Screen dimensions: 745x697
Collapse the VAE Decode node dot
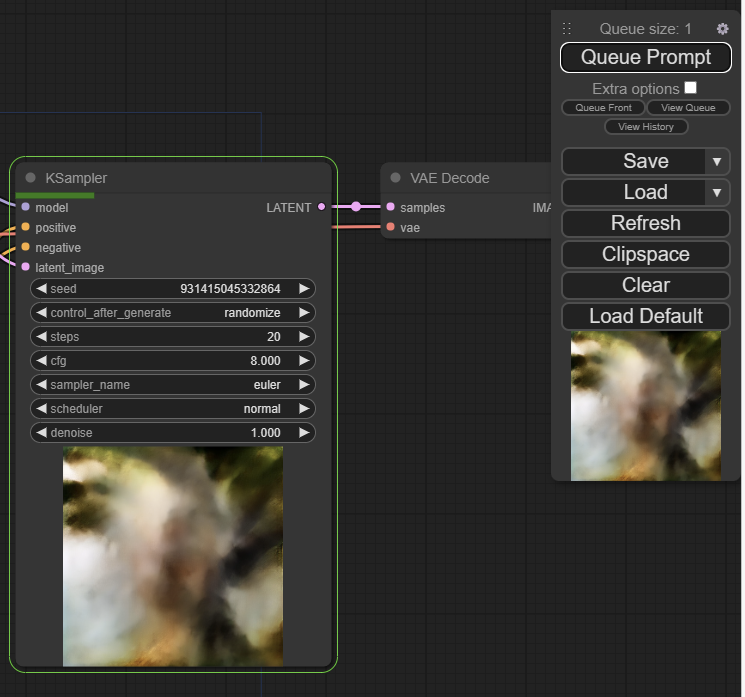coord(395,178)
